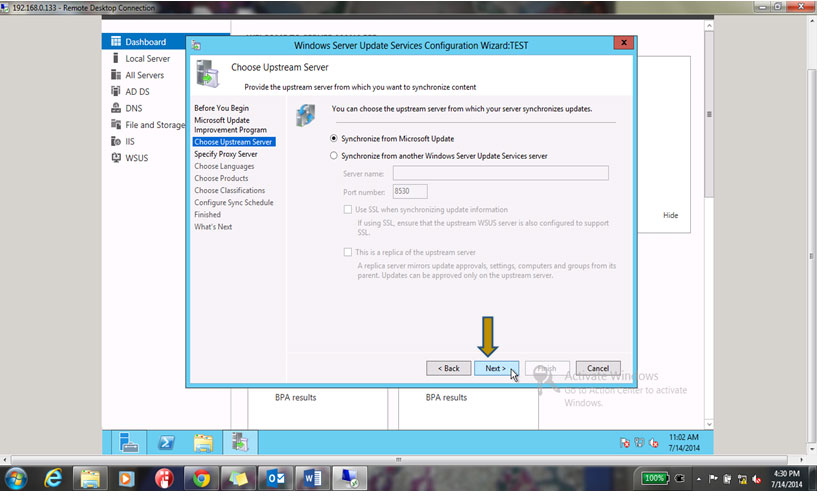Image resolution: width=827 pixels, height=496 pixels.
Task: Select Synchronize from Microsoft Update option
Action: [x=392, y=138]
